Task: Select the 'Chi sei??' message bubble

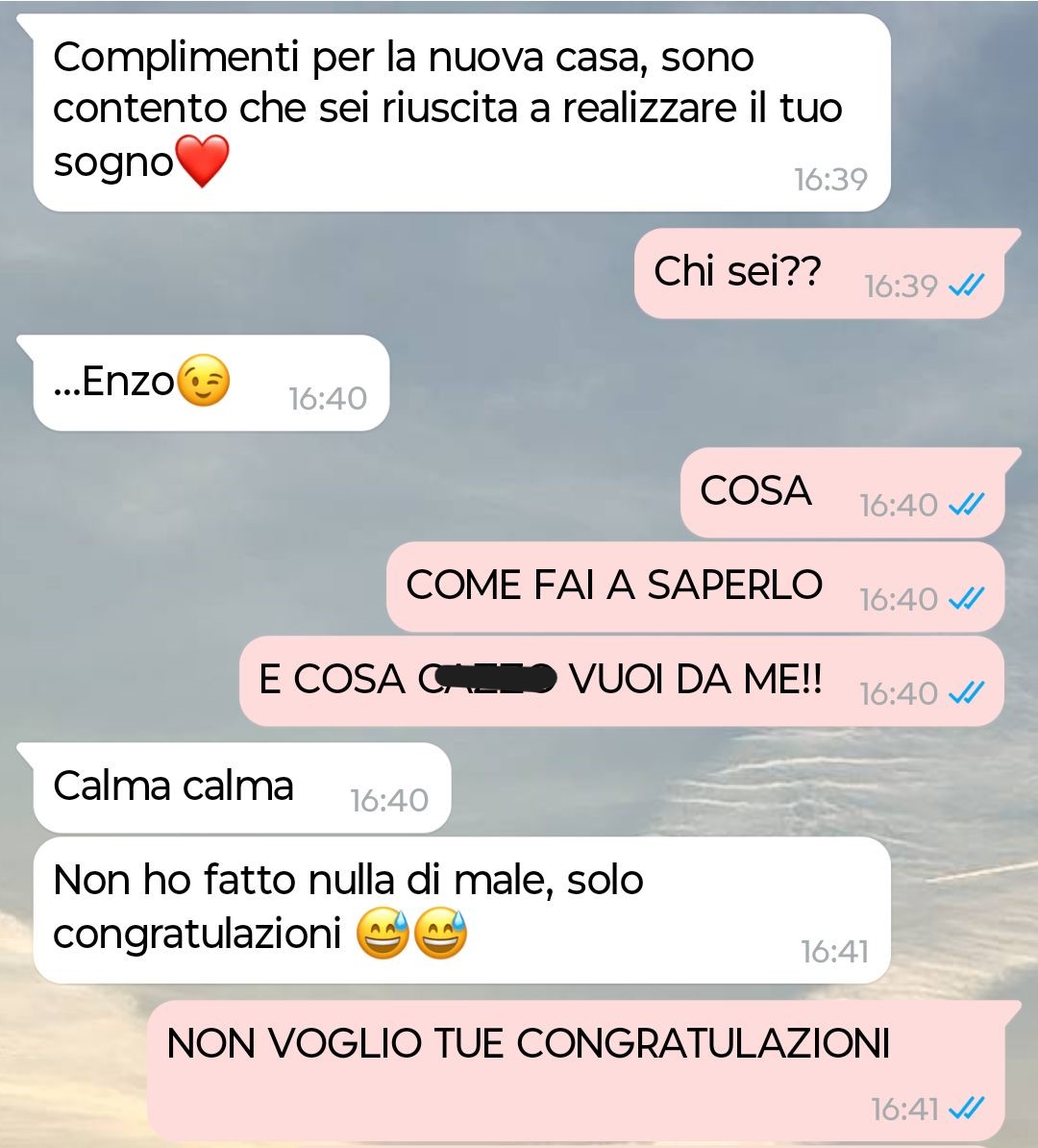Action: click(x=819, y=273)
